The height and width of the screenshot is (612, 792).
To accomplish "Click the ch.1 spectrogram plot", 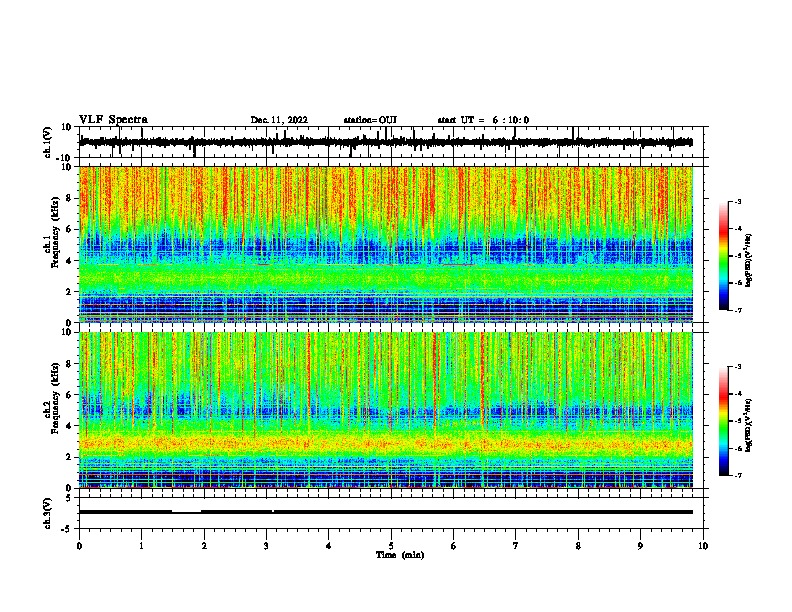I will click(386, 244).
